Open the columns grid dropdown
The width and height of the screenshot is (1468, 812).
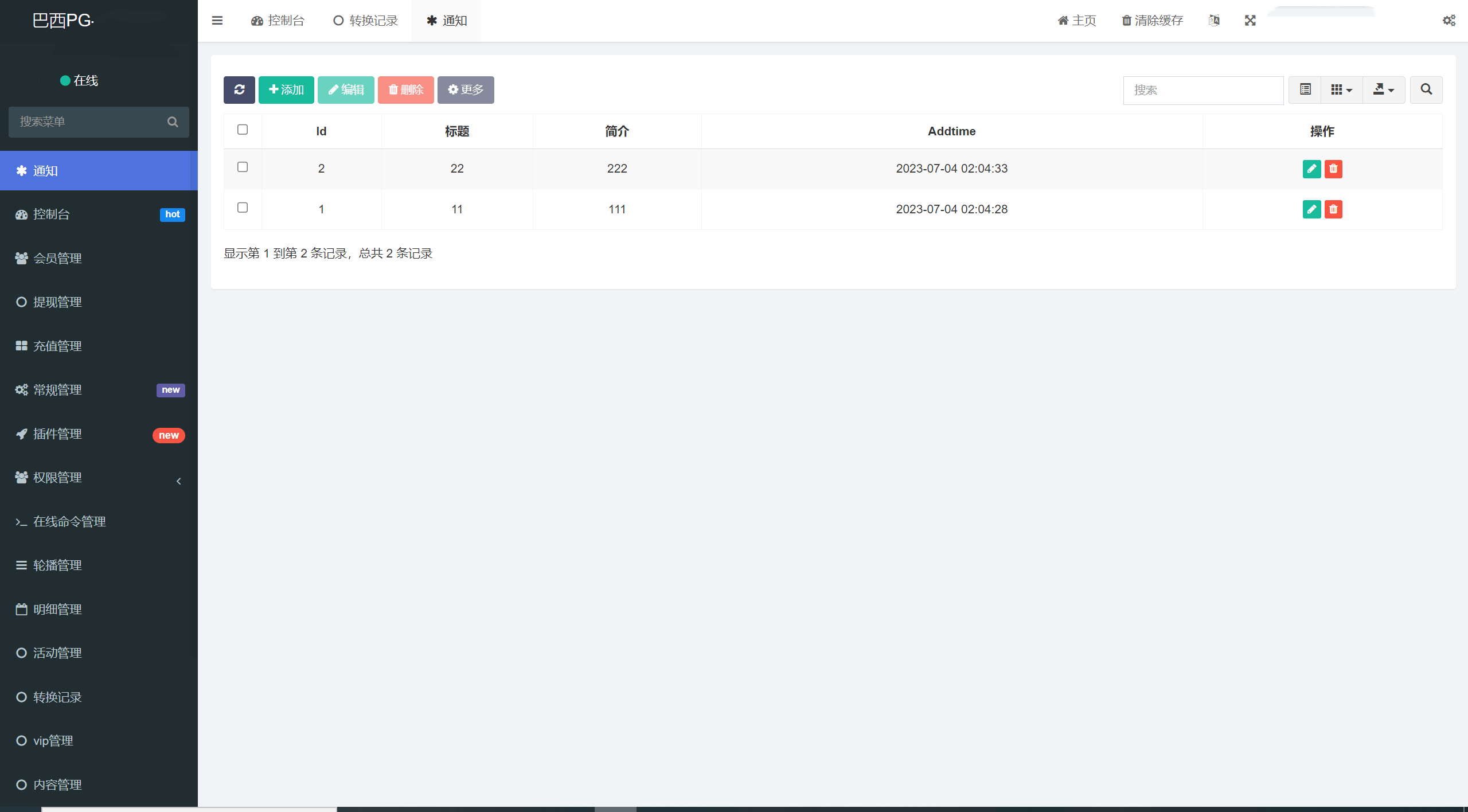(x=1341, y=90)
